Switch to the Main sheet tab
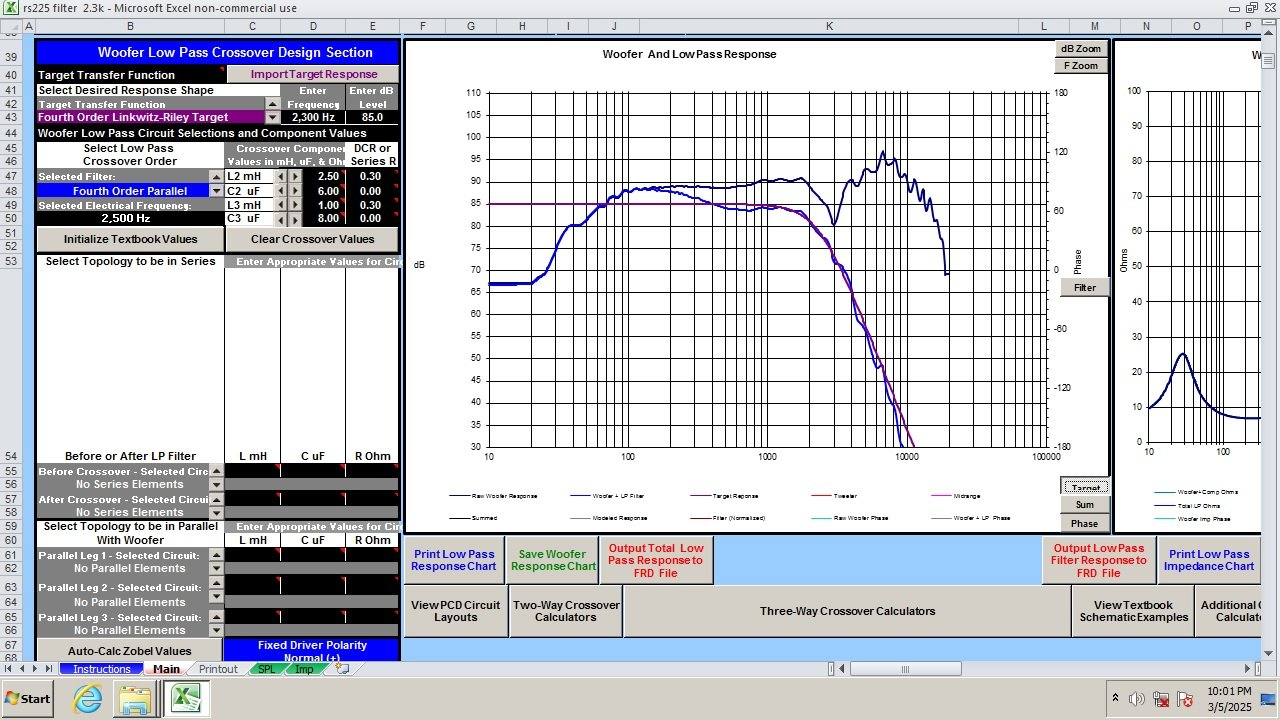1280x720 pixels. 166,669
